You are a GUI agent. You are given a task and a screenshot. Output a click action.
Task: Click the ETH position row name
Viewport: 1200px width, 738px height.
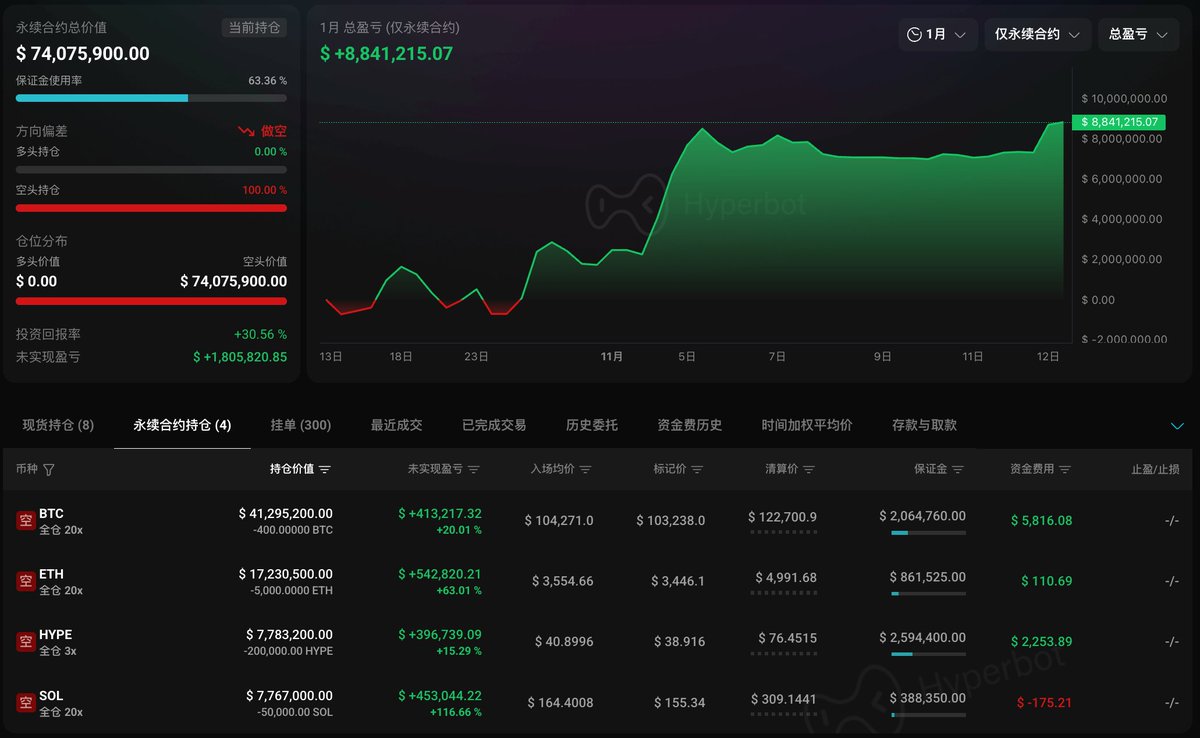point(51,574)
